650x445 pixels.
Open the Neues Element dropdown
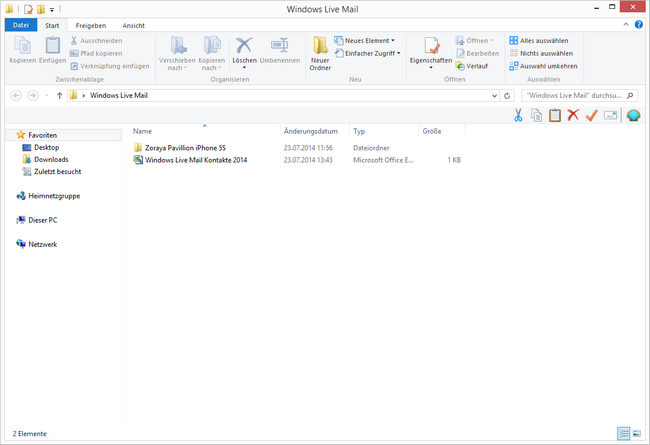(365, 41)
